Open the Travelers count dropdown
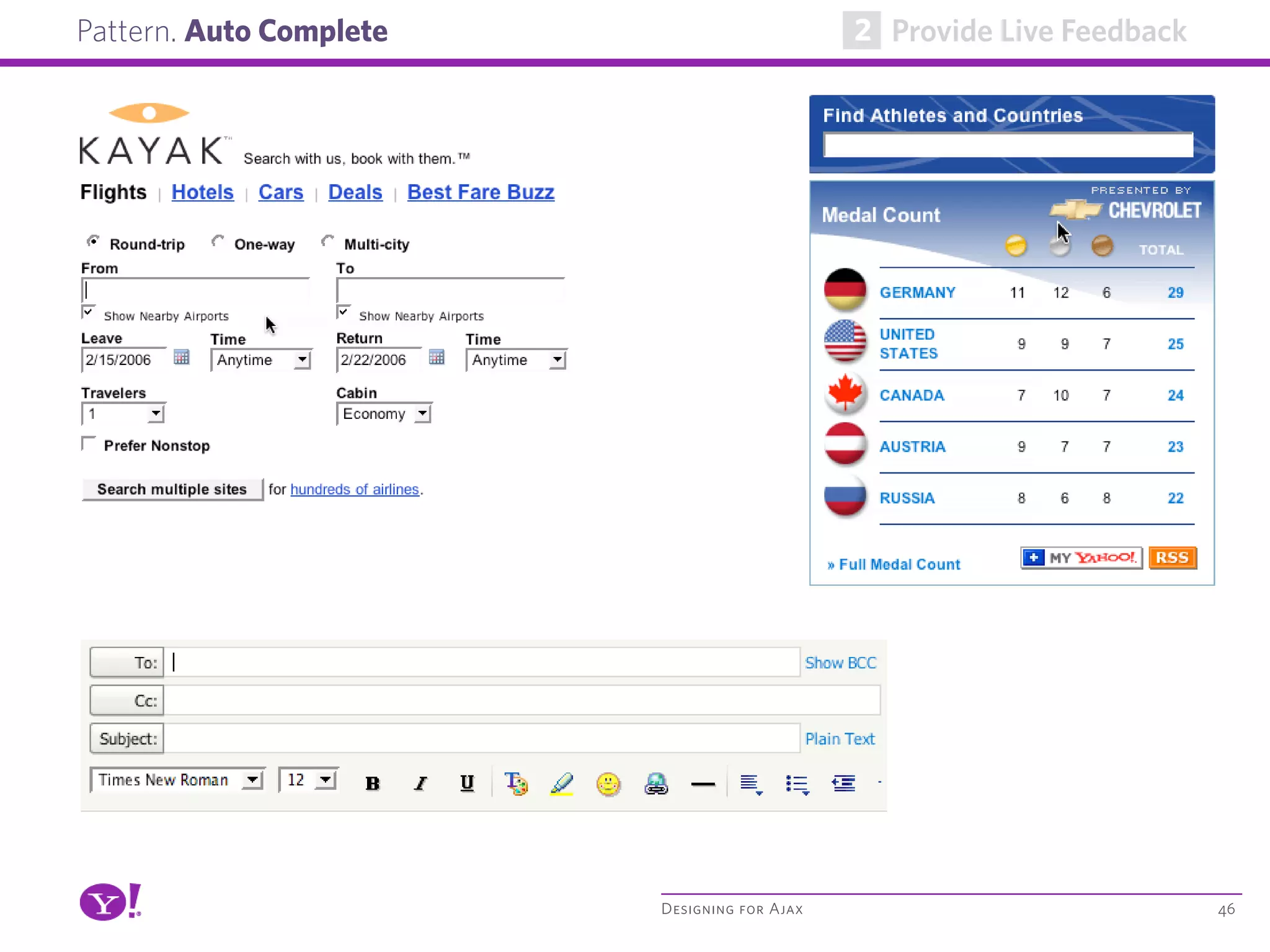 [x=156, y=413]
